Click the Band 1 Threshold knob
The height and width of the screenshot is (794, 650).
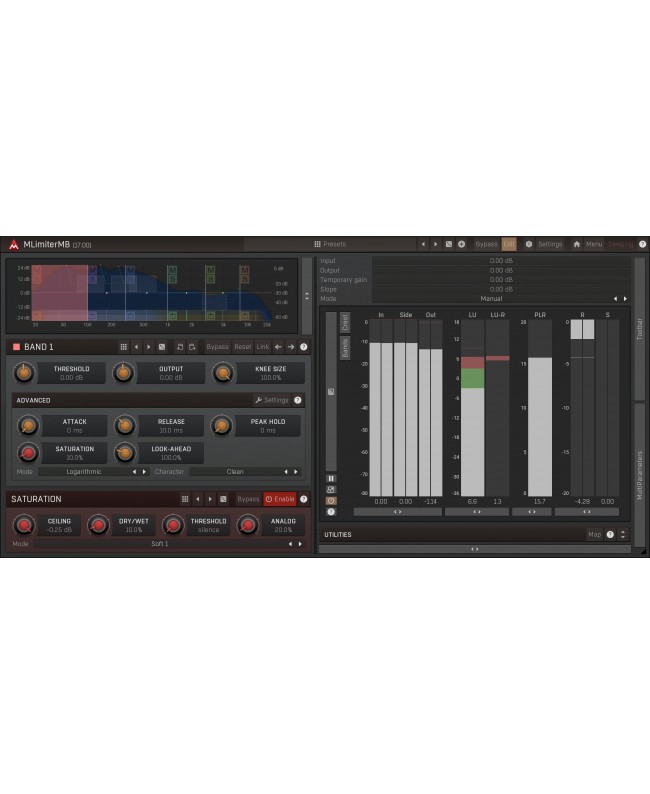pyautogui.click(x=23, y=373)
